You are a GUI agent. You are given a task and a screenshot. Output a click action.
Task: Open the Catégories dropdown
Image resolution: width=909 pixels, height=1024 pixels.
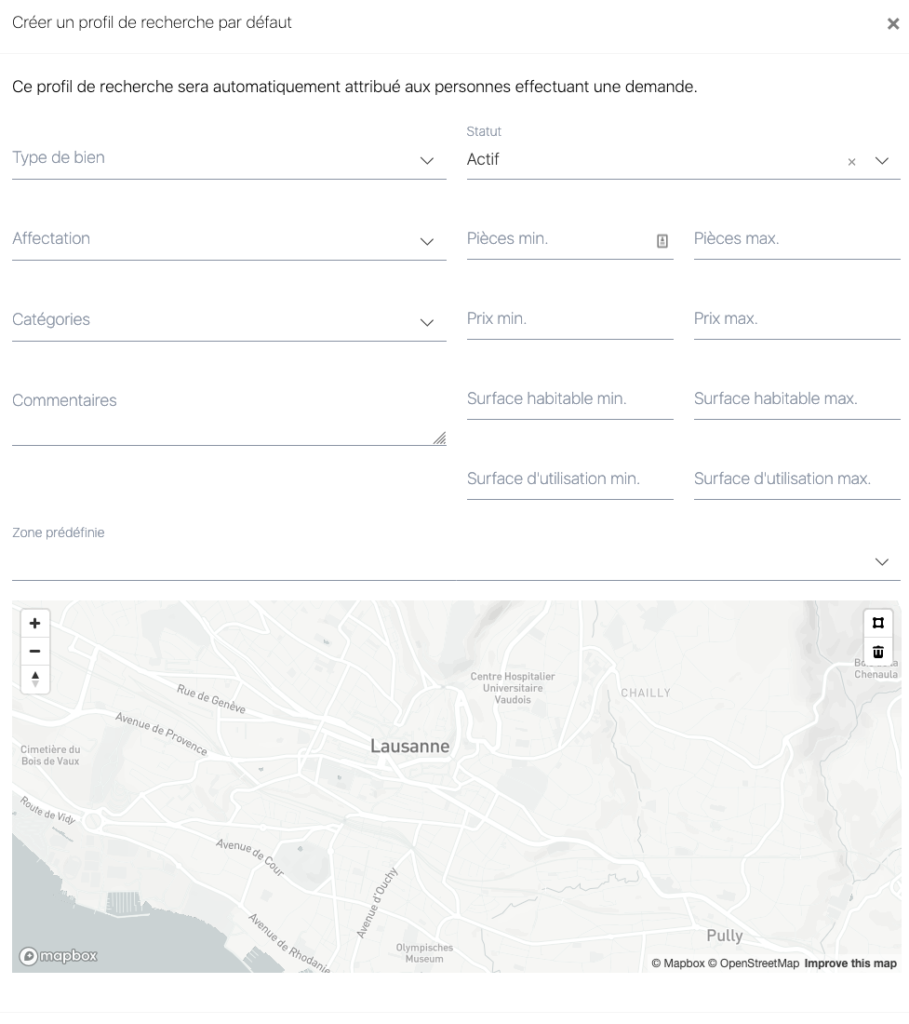coord(428,321)
